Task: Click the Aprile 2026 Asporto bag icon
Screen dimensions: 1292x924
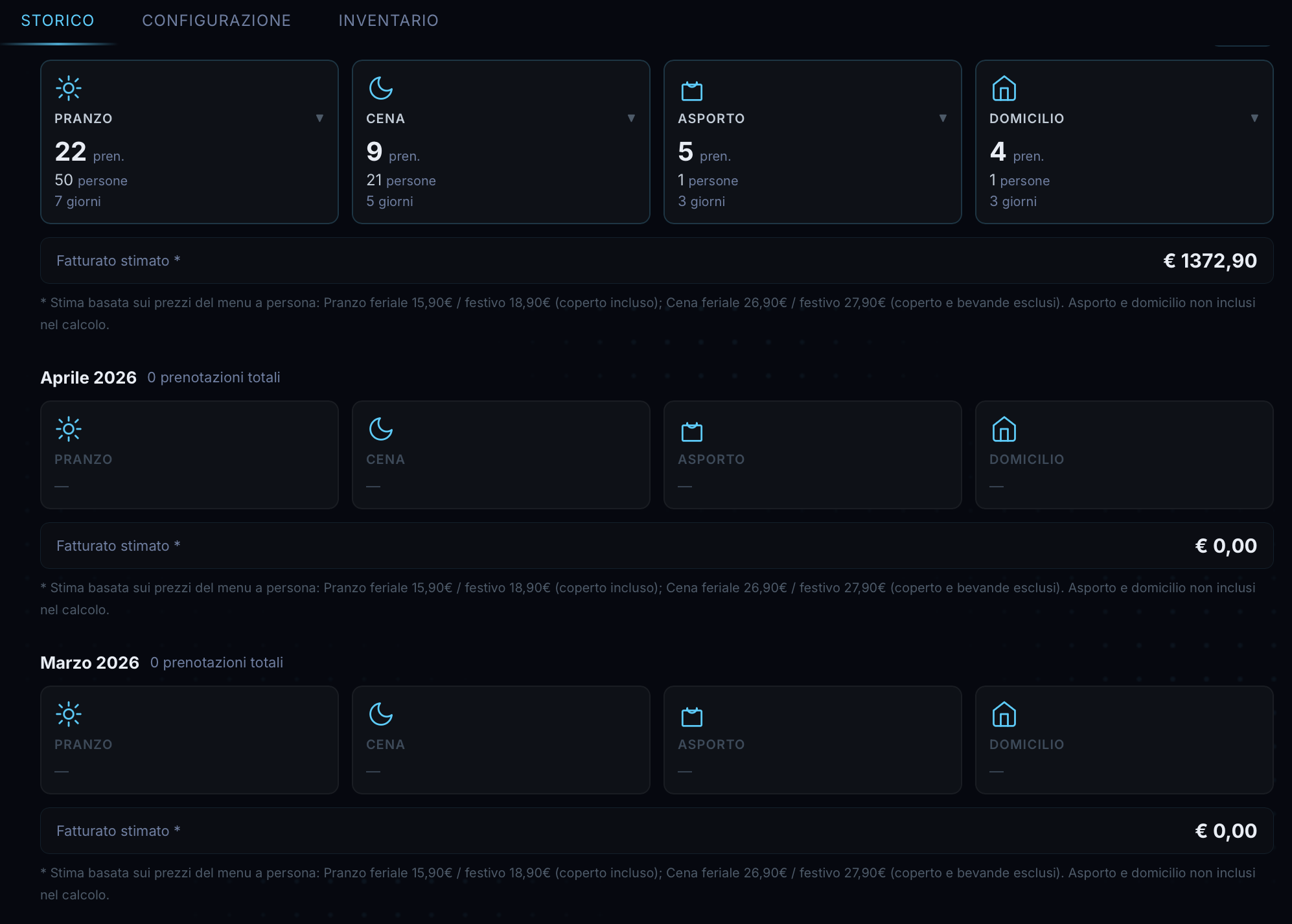Action: click(692, 432)
